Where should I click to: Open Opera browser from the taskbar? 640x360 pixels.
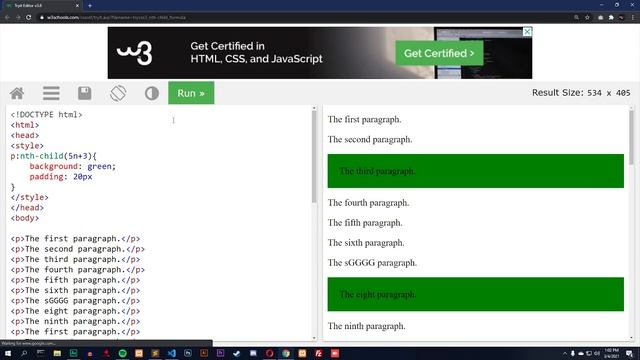[269, 353]
